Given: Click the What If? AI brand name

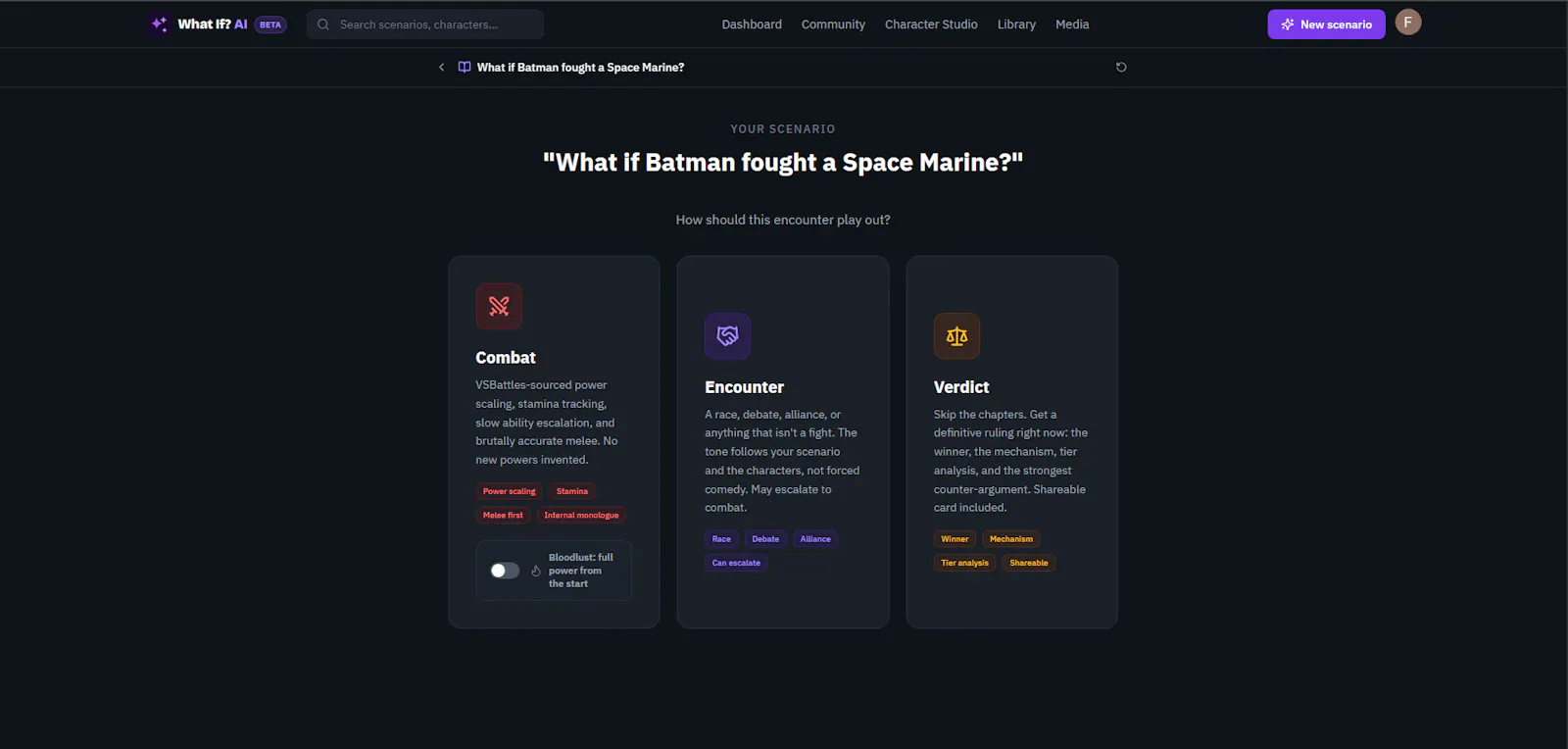Looking at the screenshot, I should (213, 25).
